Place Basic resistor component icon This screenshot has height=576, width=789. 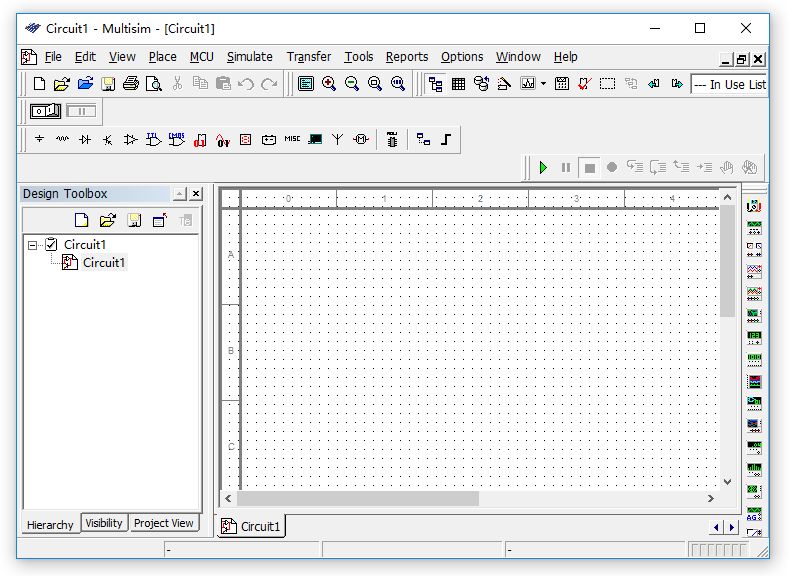click(x=62, y=139)
